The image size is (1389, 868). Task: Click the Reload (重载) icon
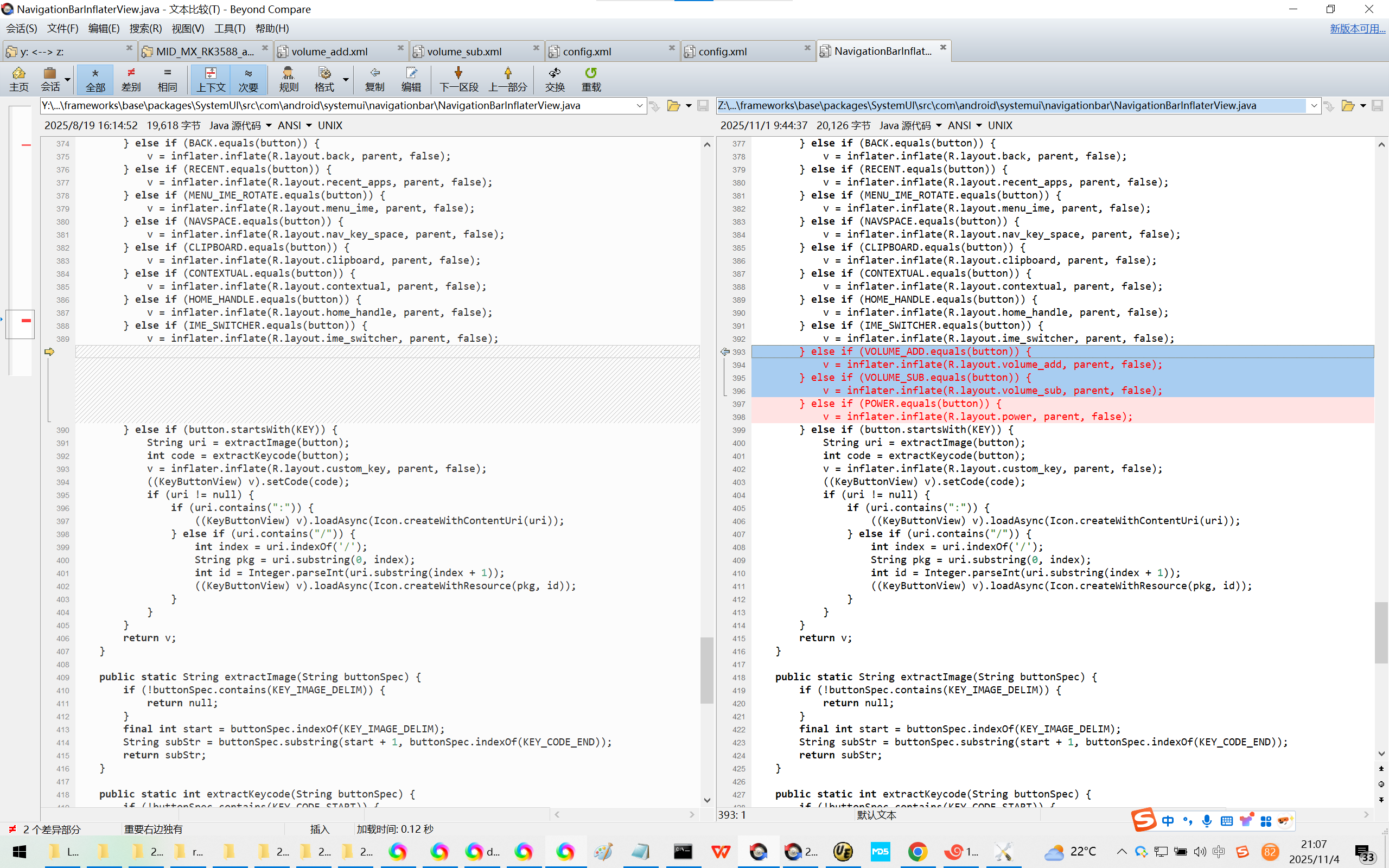point(591,79)
